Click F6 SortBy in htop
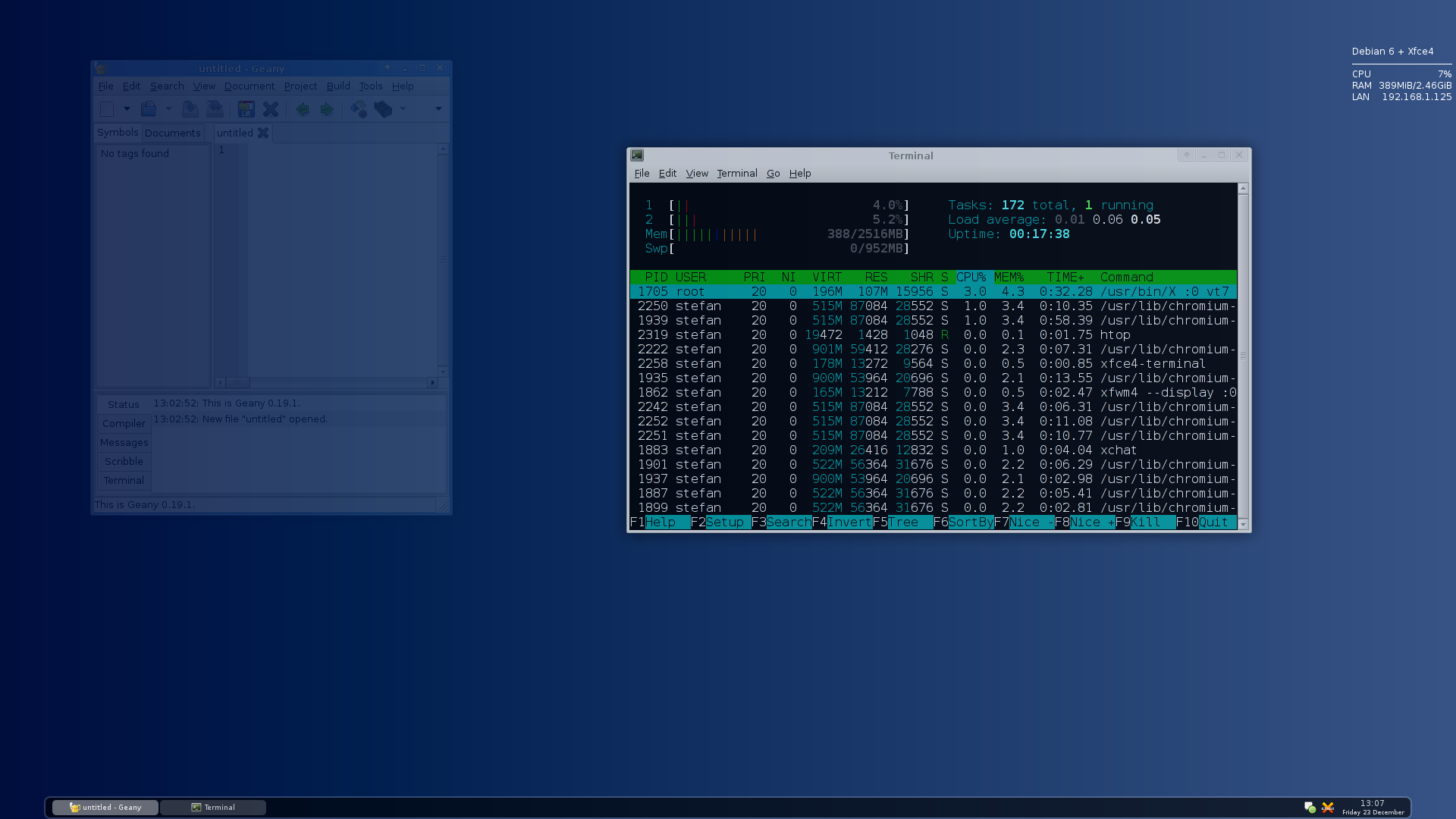The width and height of the screenshot is (1456, 819). point(963,522)
